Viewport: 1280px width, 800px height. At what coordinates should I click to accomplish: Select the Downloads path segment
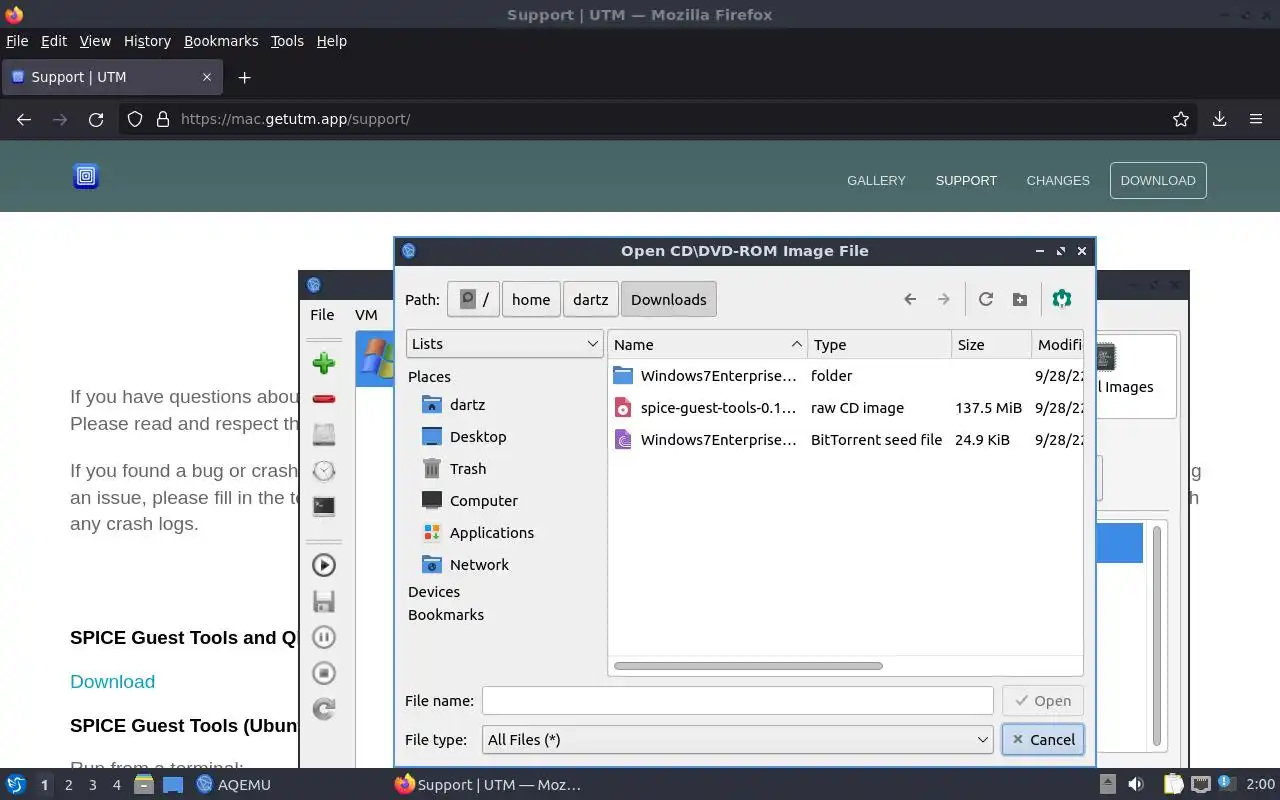(x=668, y=299)
